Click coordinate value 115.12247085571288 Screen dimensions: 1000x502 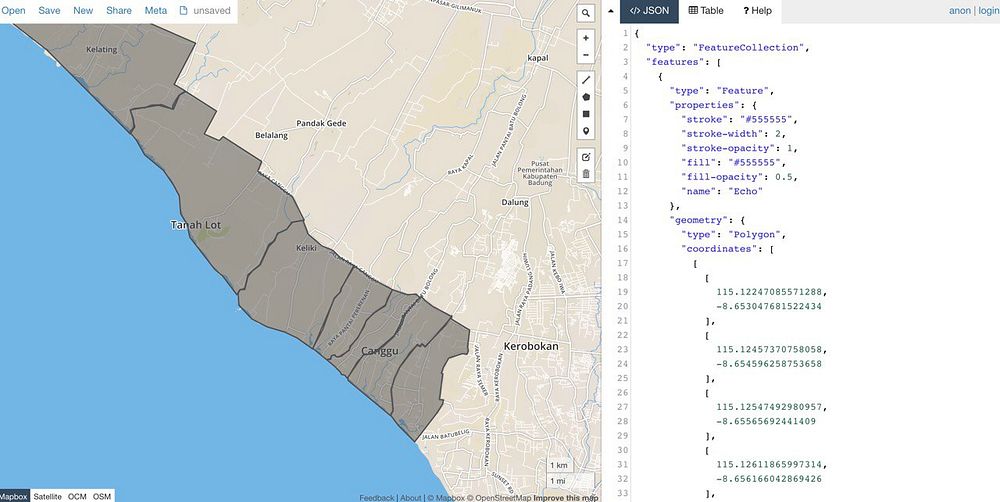770,292
